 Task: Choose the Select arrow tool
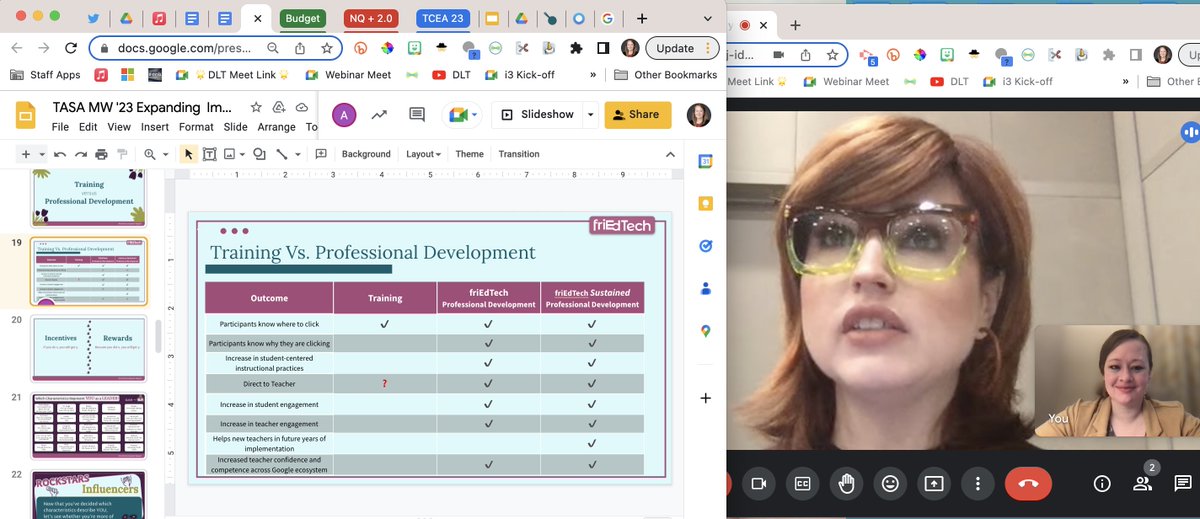coord(188,154)
